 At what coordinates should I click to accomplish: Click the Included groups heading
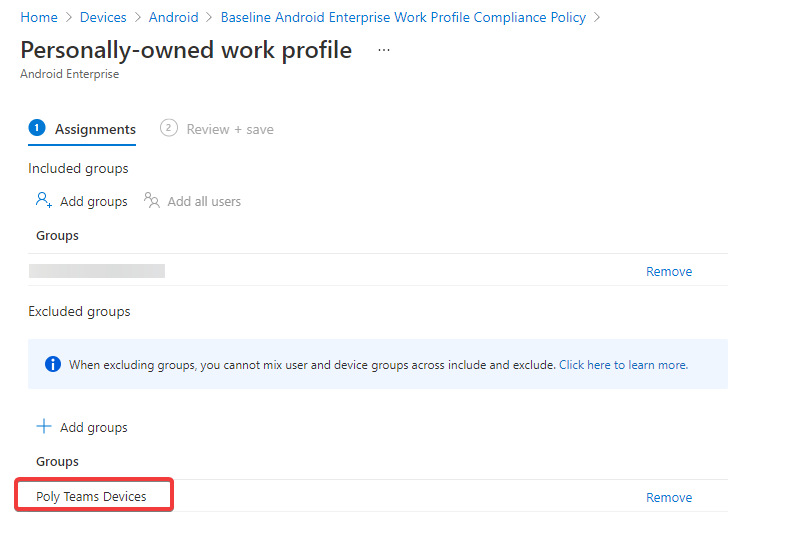[x=78, y=168]
